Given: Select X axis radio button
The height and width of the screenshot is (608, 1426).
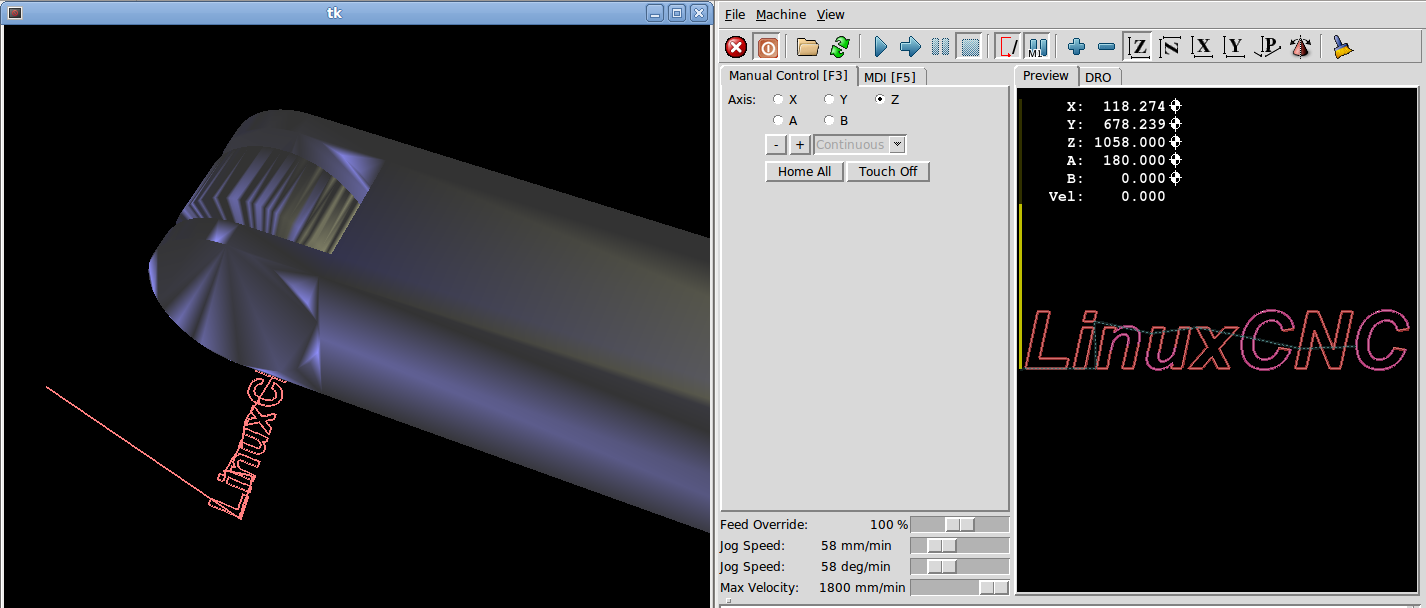Looking at the screenshot, I should pyautogui.click(x=778, y=100).
